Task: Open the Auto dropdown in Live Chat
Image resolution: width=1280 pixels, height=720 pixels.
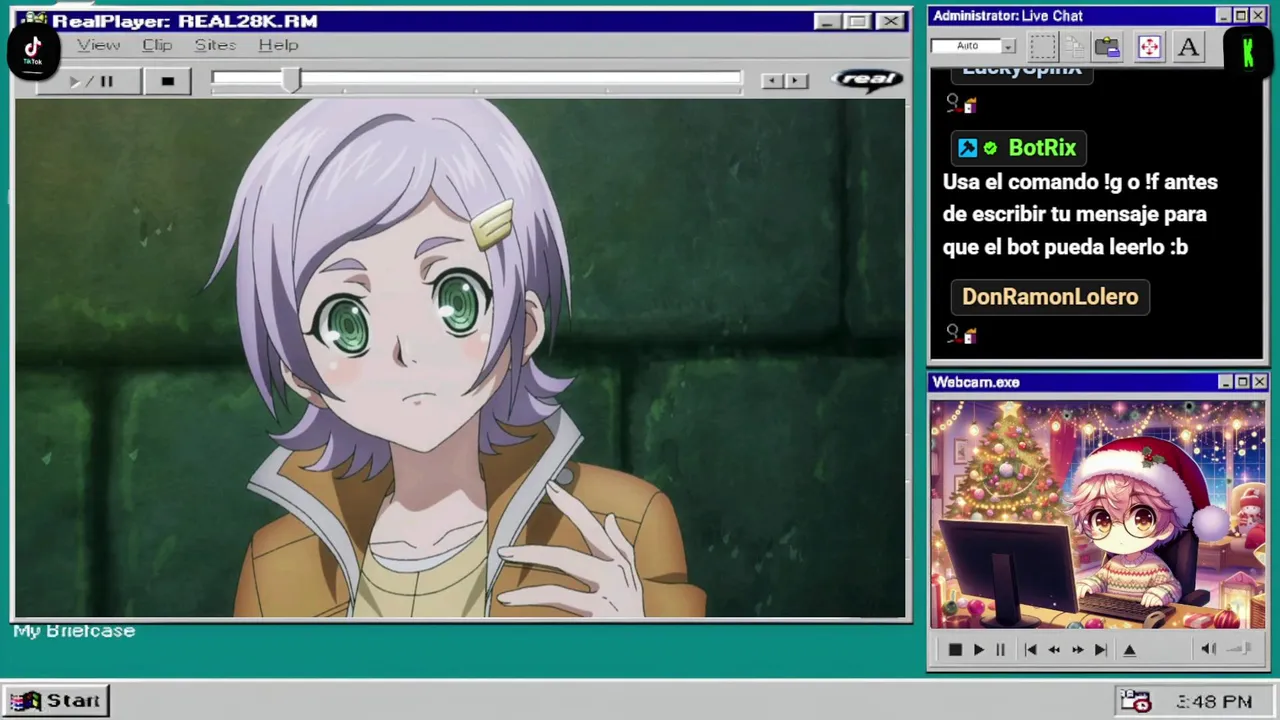Action: click(x=973, y=46)
